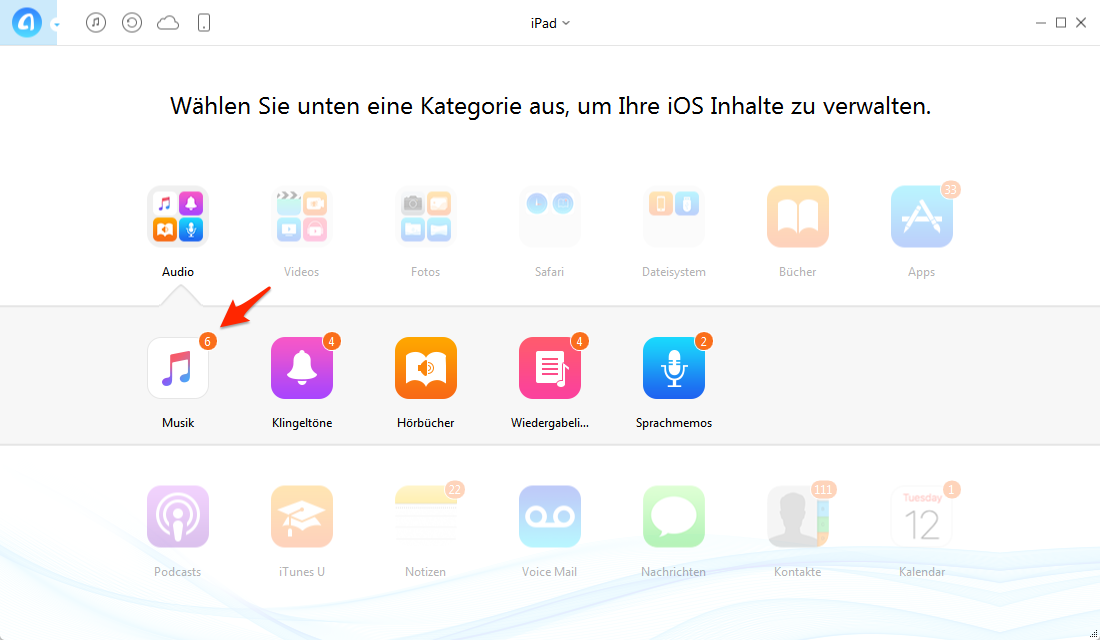Screen dimensions: 1100x640
Task: Click the Musik label text
Action: point(178,422)
